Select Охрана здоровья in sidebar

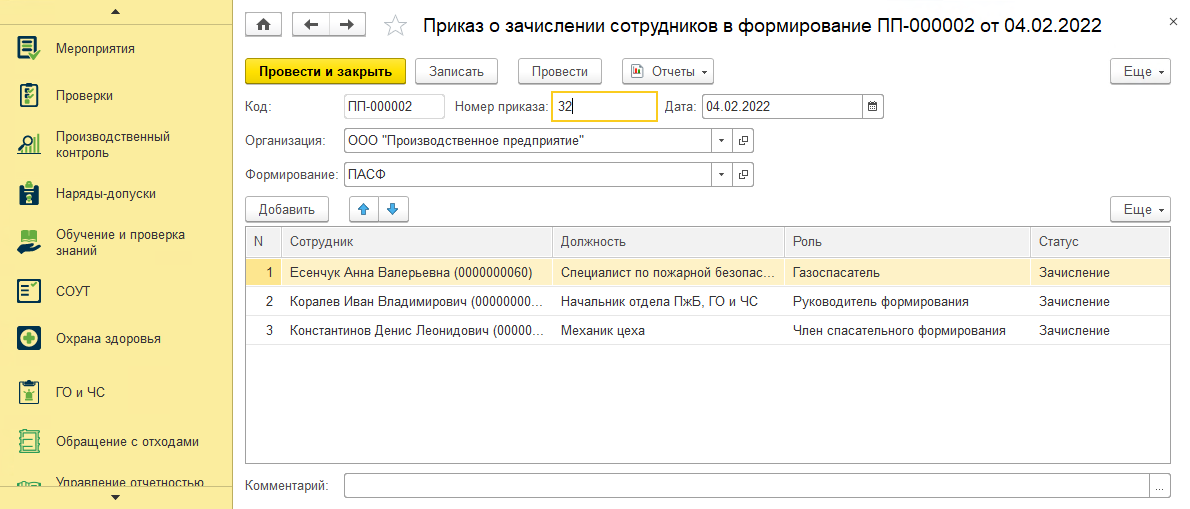(x=109, y=338)
